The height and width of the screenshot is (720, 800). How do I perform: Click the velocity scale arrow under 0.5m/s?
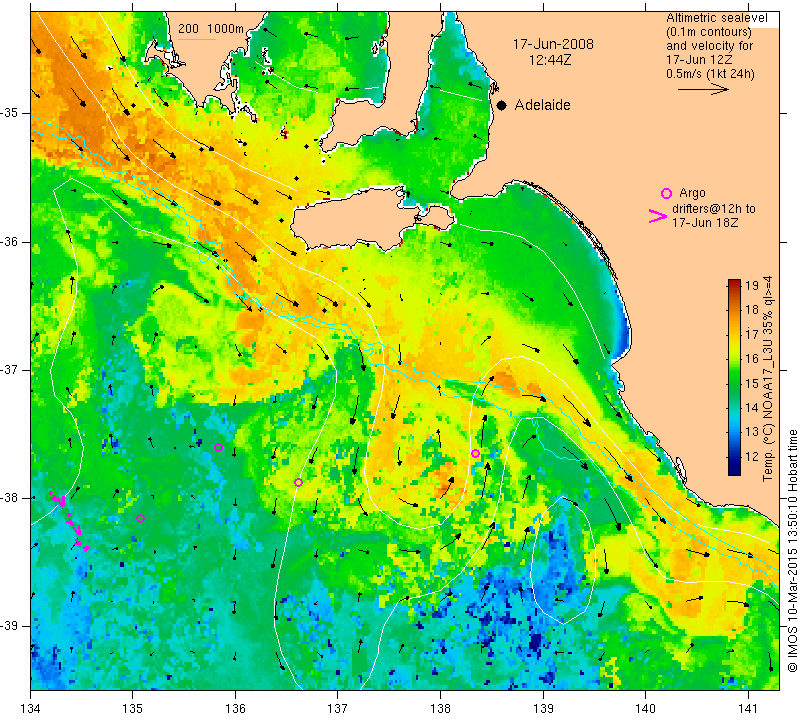[x=703, y=89]
